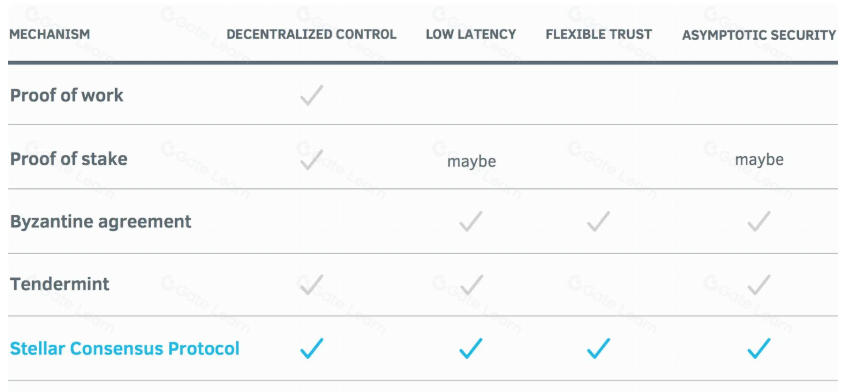Click the Flexible Trust column header
Screen dimensions: 842x392
click(599, 34)
